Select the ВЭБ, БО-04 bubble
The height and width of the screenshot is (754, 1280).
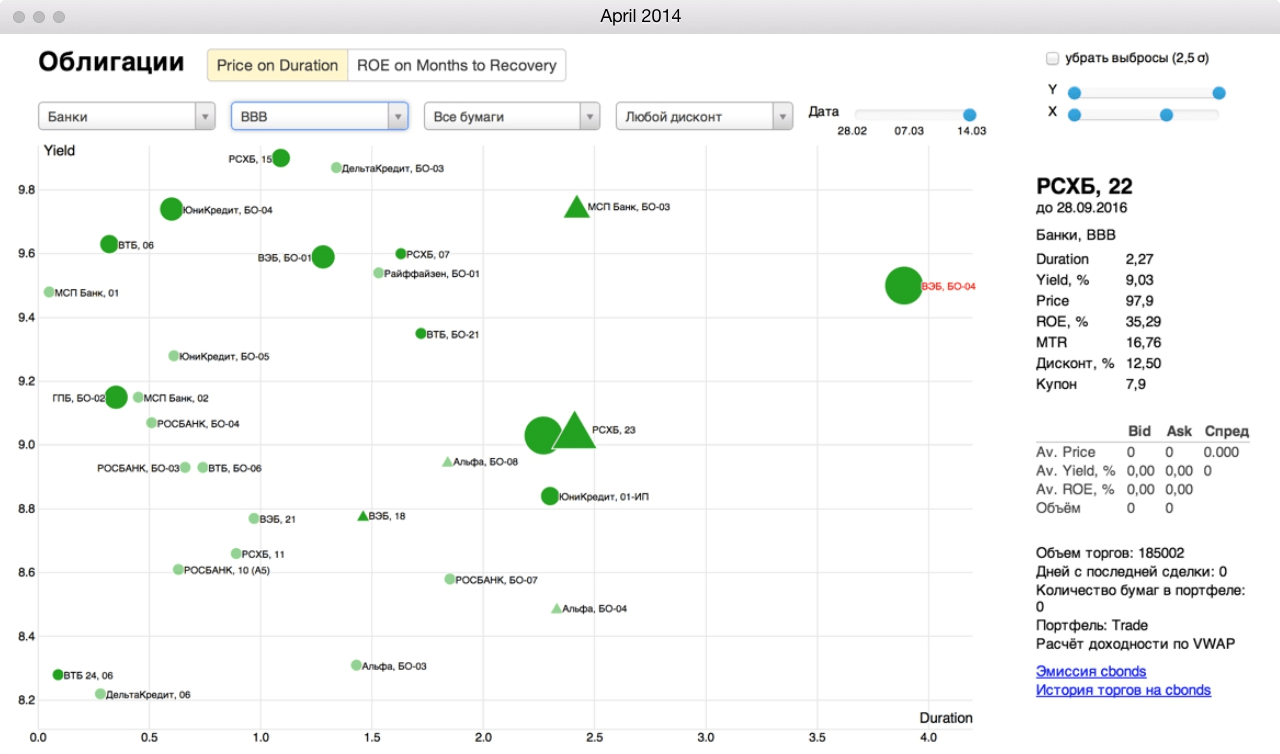[903, 285]
